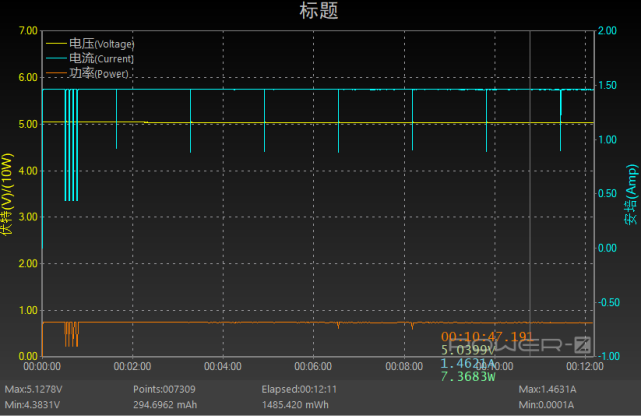The height and width of the screenshot is (416, 641).
Task: Select the 安培(Amp) right axis label
Action: tap(631, 194)
